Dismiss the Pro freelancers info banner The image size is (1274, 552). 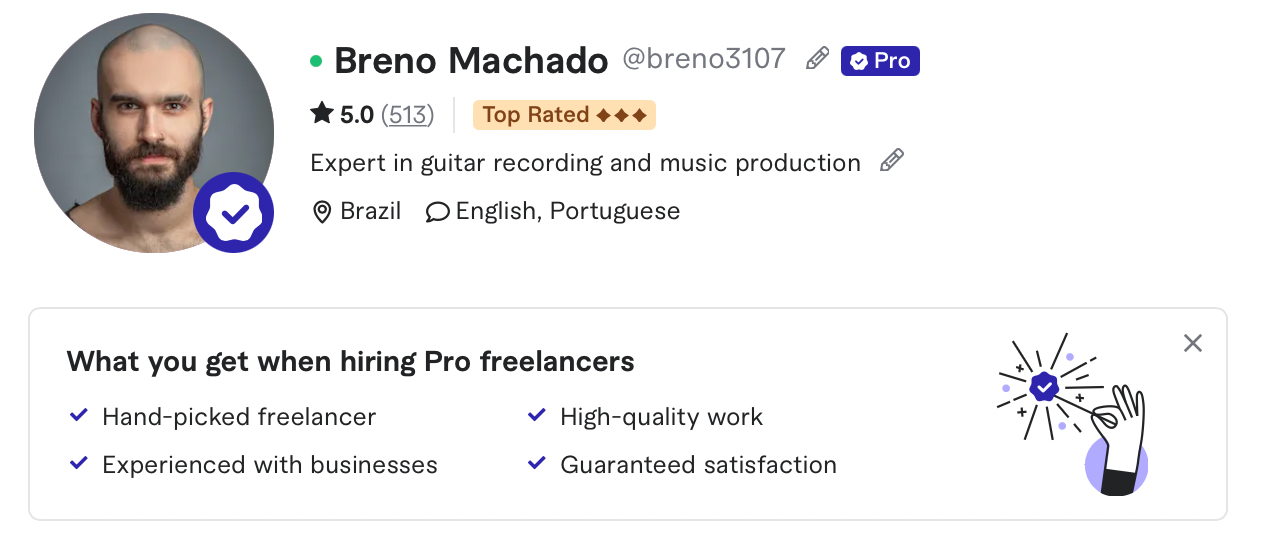(x=1192, y=343)
